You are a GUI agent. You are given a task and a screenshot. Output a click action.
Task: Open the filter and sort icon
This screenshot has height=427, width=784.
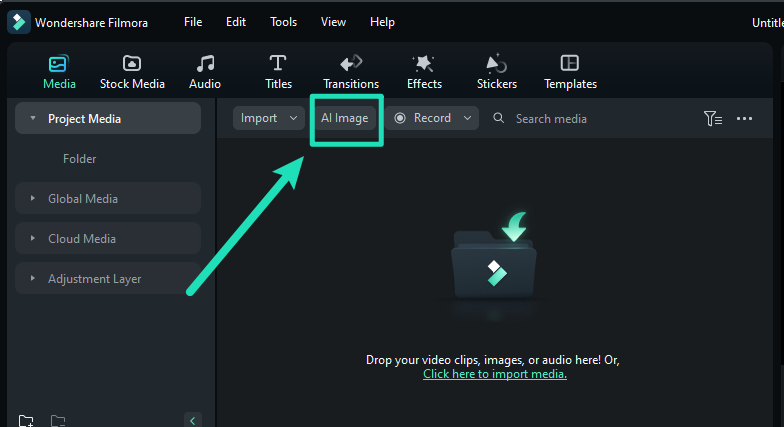[x=712, y=118]
